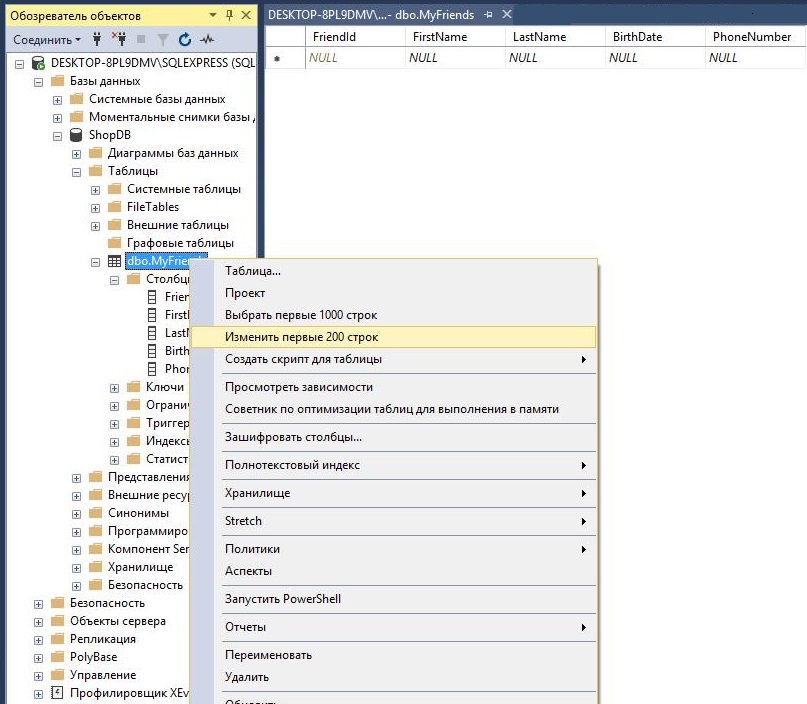Screen dimensions: 807x704
Task: Click the disconnect plug icon with red X
Action: tap(119, 40)
